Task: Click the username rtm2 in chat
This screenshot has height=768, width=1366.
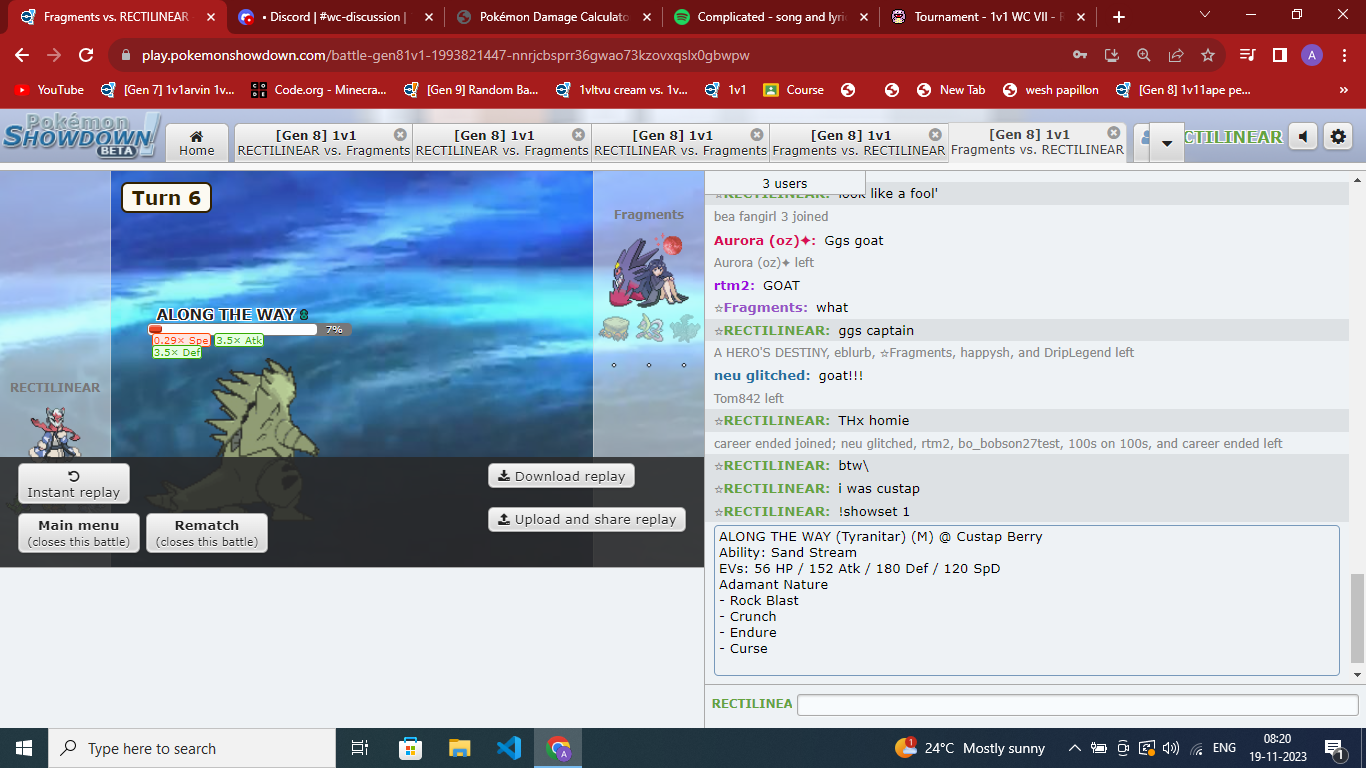Action: (x=734, y=285)
